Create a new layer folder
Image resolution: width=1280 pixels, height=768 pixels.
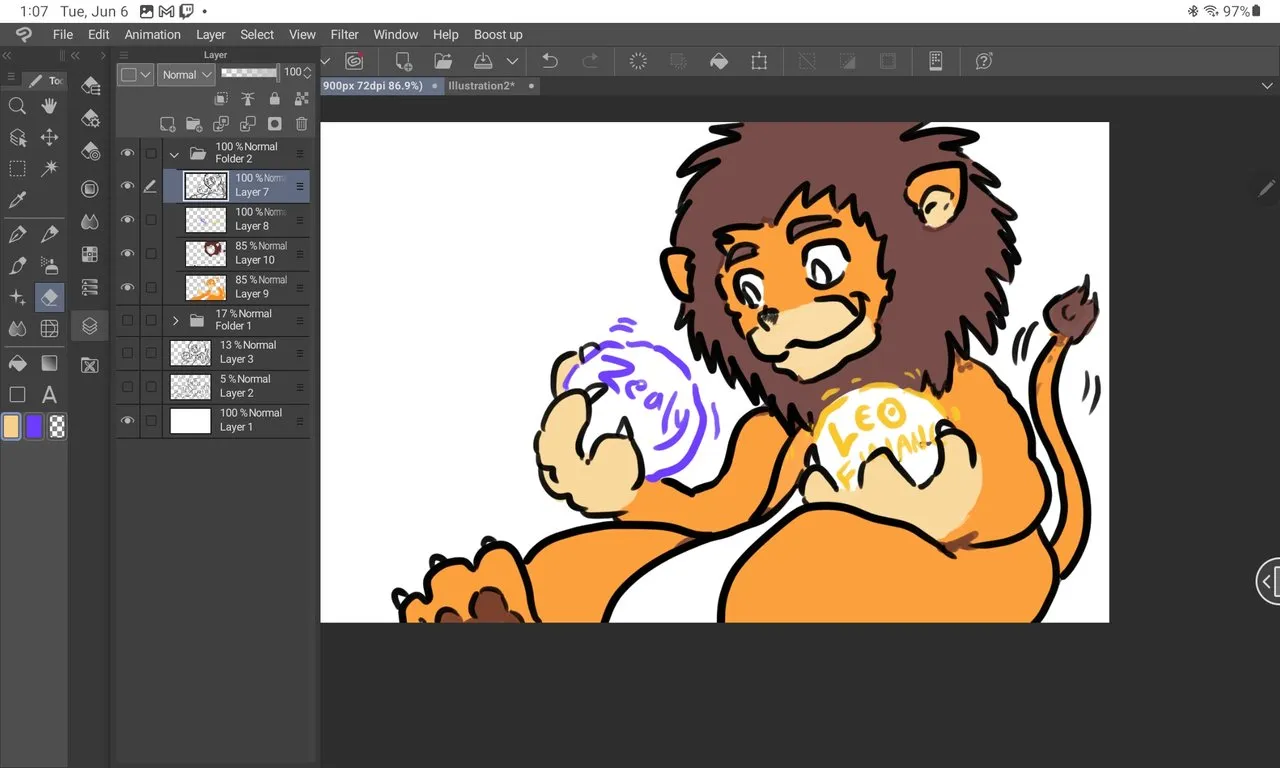(x=194, y=124)
